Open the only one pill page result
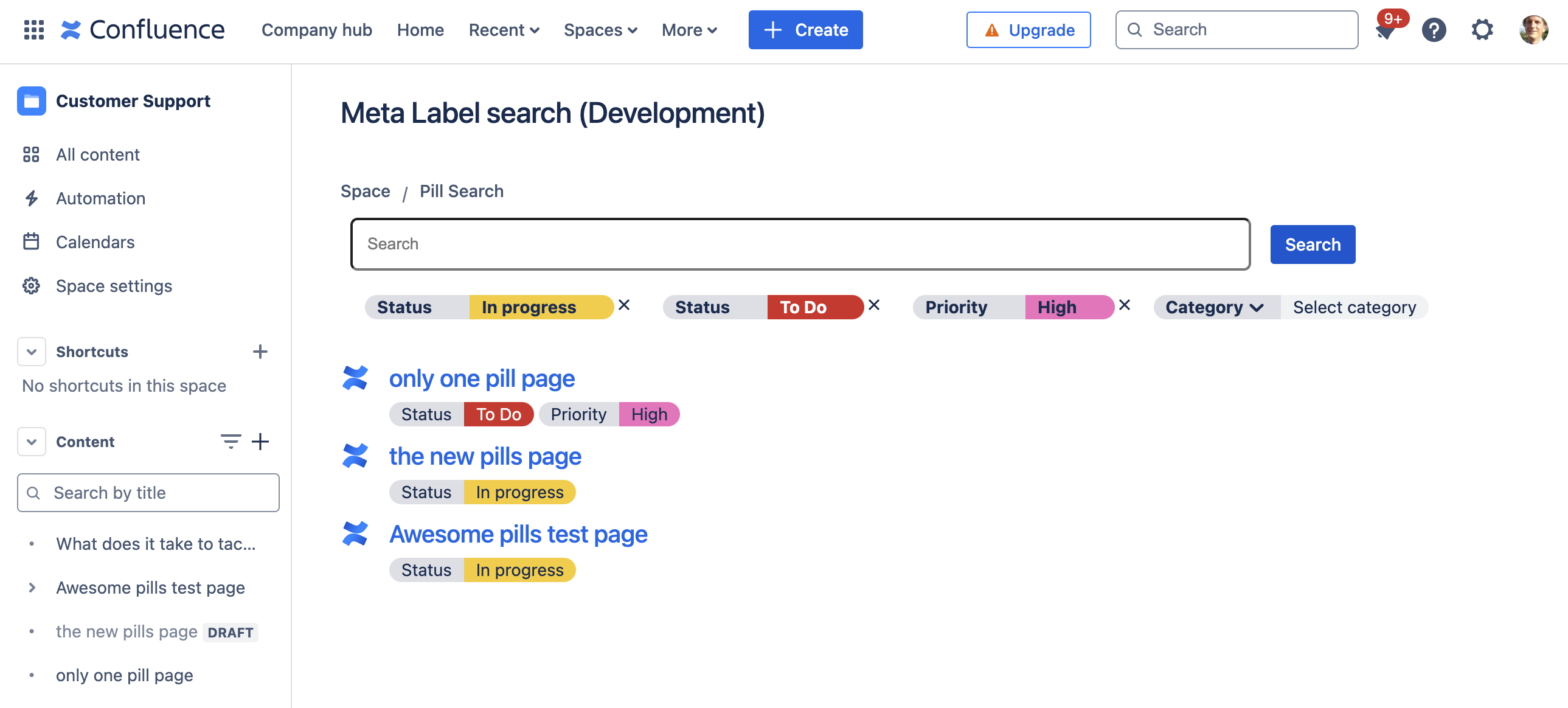This screenshot has width=1568, height=708. (x=482, y=379)
